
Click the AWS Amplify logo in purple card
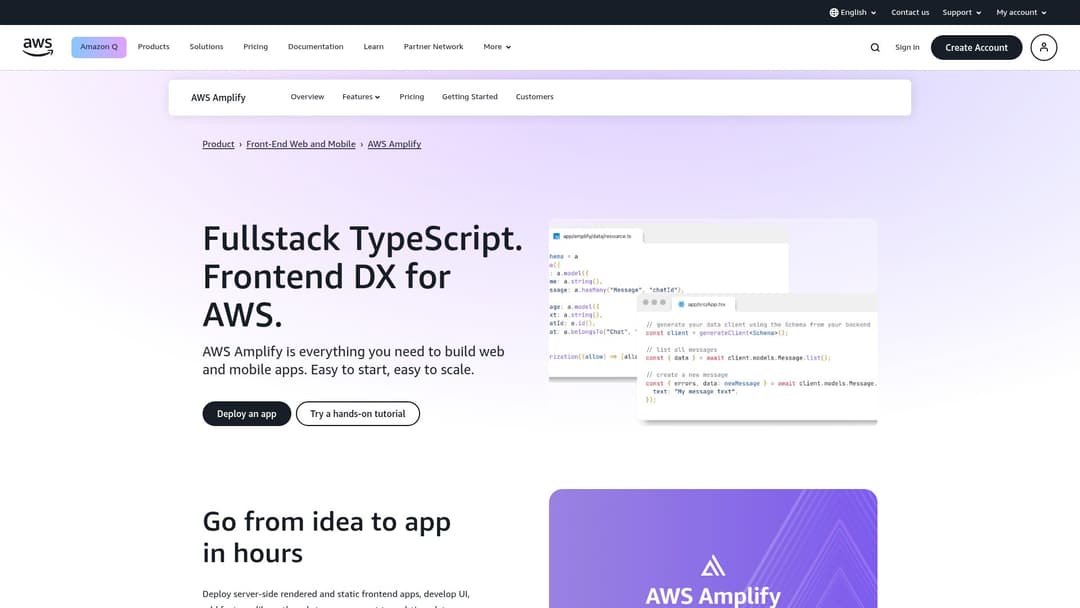click(713, 580)
